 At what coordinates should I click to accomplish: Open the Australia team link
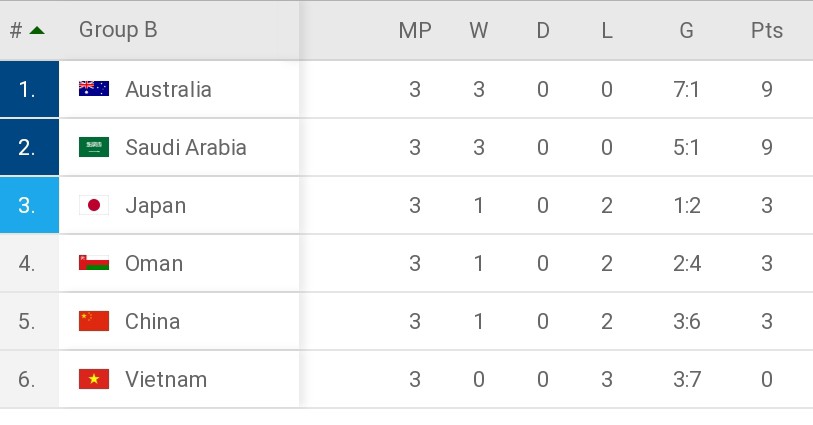point(168,89)
